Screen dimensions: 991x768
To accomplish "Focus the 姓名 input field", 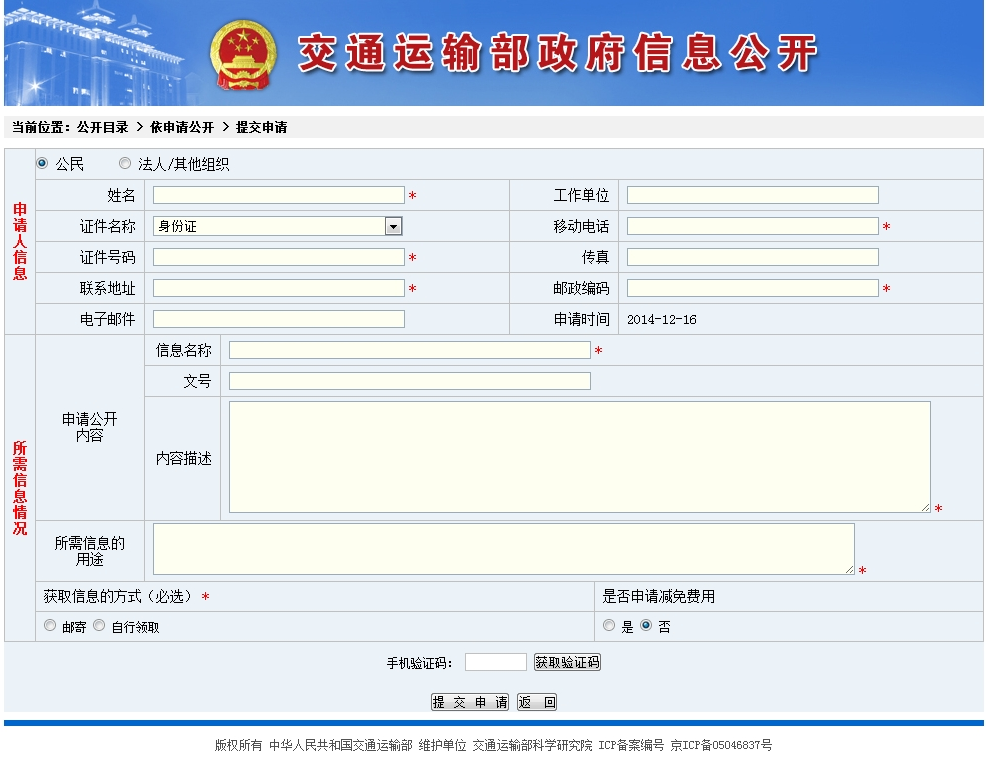I will pyautogui.click(x=278, y=195).
